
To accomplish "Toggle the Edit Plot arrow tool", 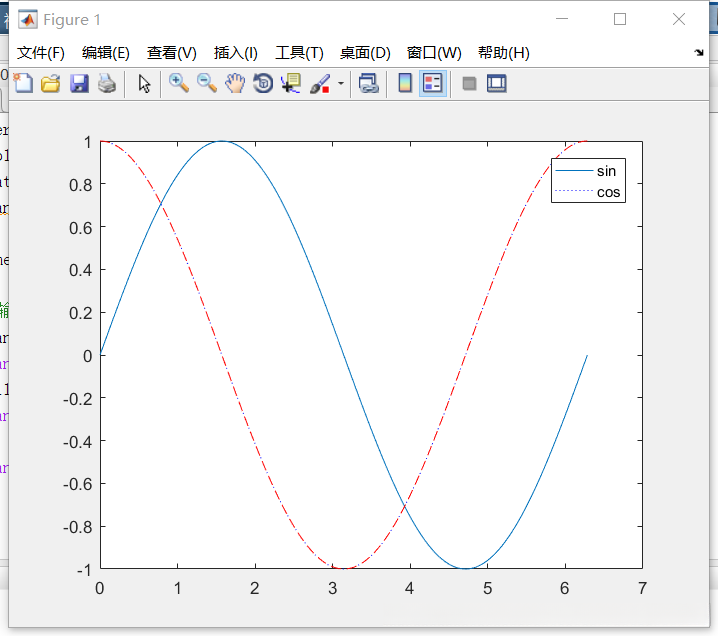I will click(144, 84).
